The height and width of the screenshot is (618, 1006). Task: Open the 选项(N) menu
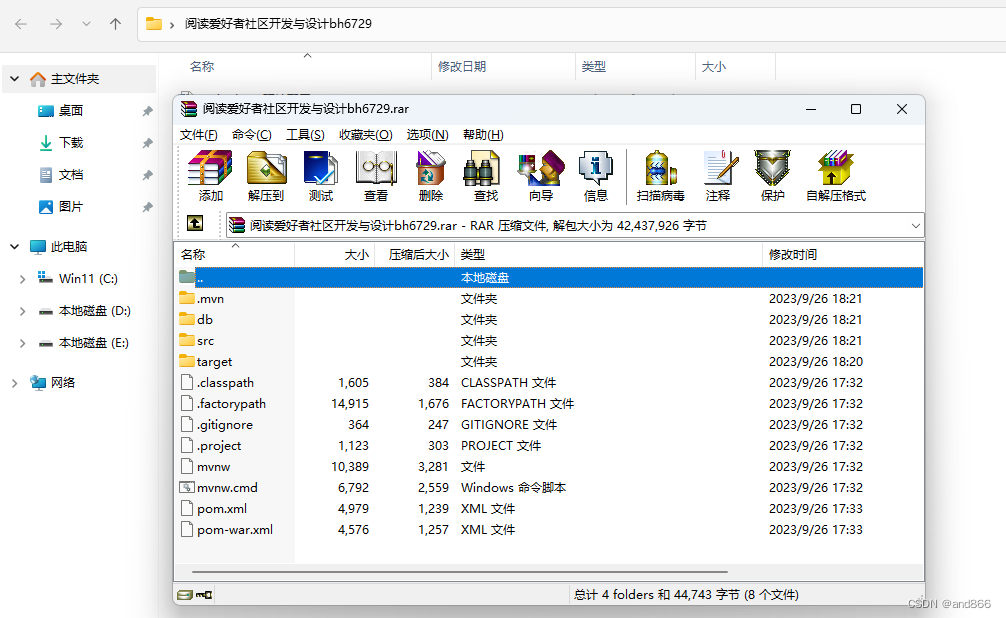pyautogui.click(x=427, y=135)
